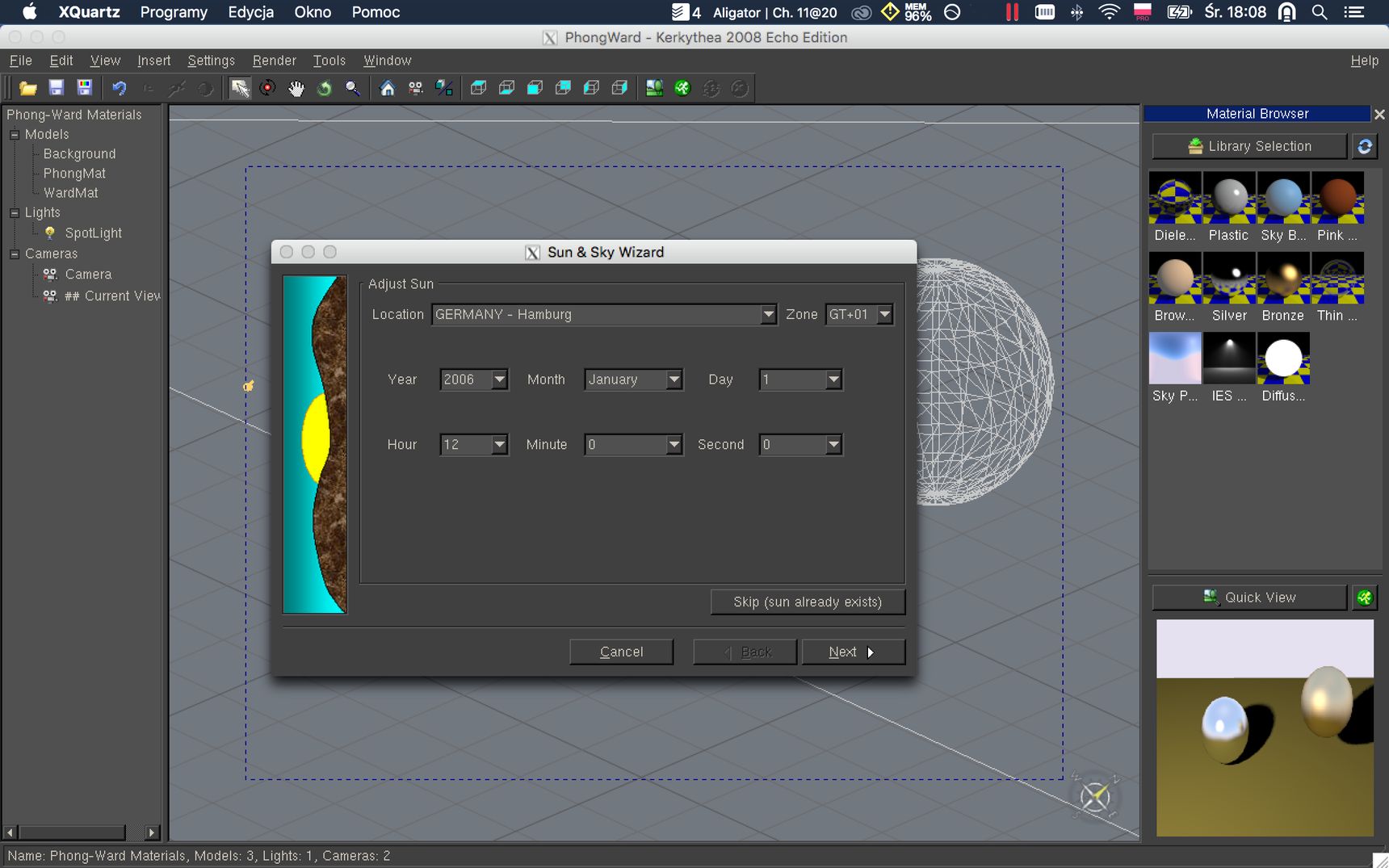Click the Quick View button
1389x868 pixels.
[1249, 598]
